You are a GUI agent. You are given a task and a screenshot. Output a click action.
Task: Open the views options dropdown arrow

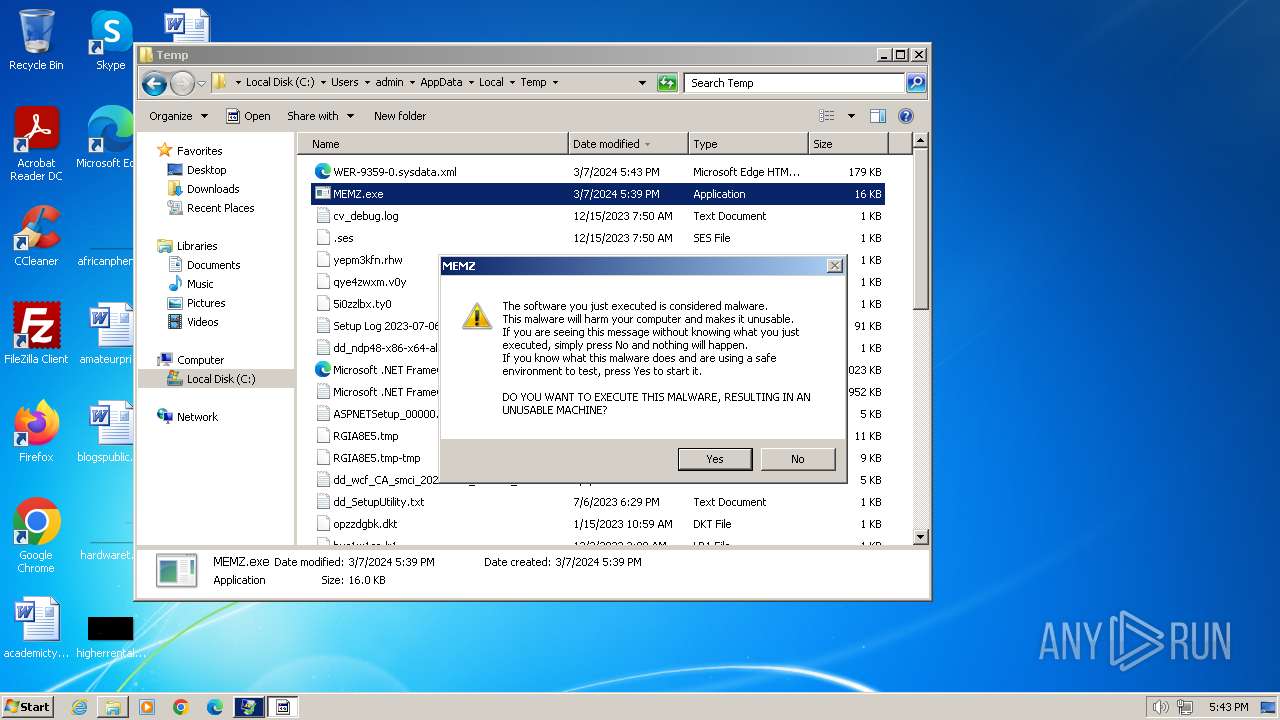[851, 116]
